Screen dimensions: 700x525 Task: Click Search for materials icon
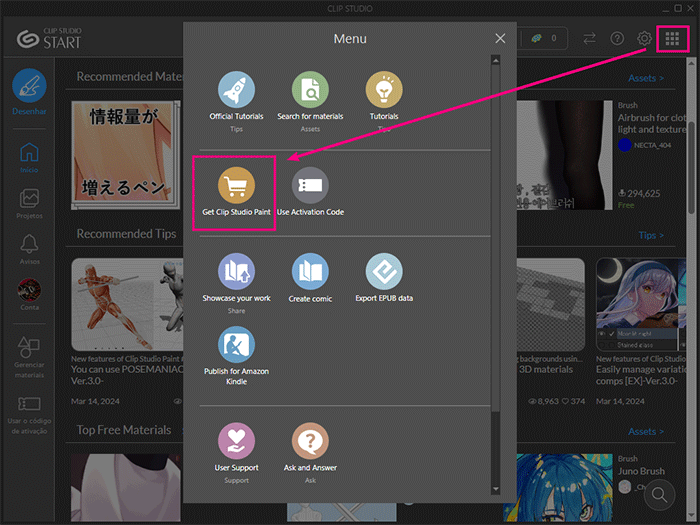310,90
